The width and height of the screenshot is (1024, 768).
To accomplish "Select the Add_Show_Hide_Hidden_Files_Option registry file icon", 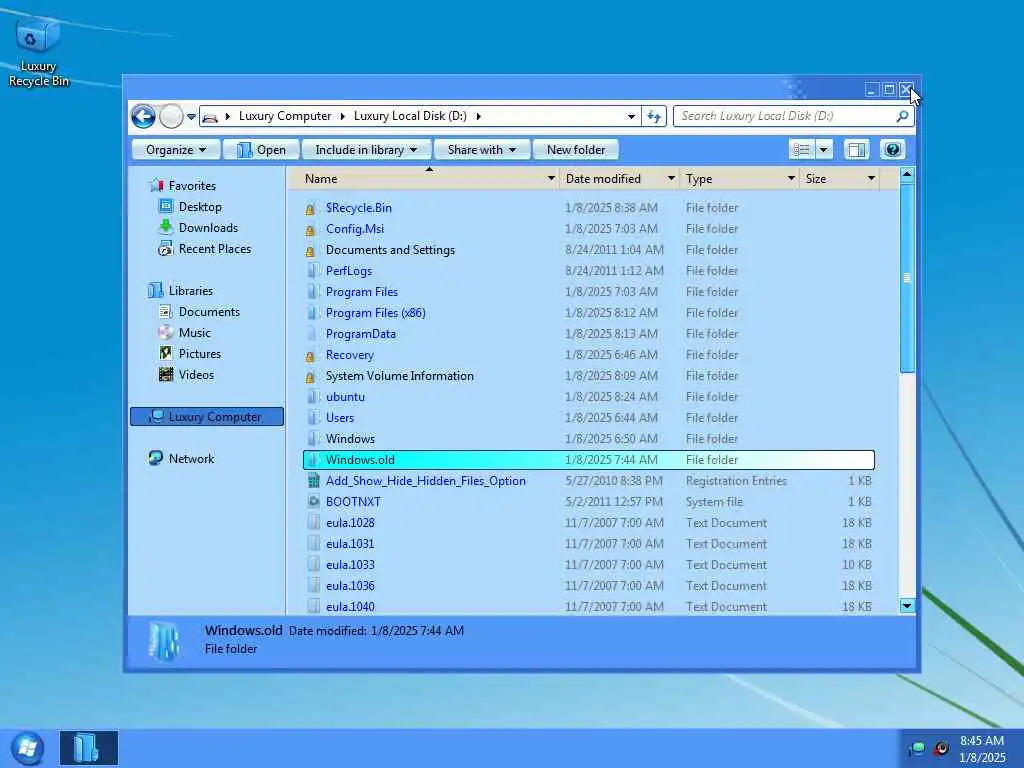I will click(x=313, y=481).
